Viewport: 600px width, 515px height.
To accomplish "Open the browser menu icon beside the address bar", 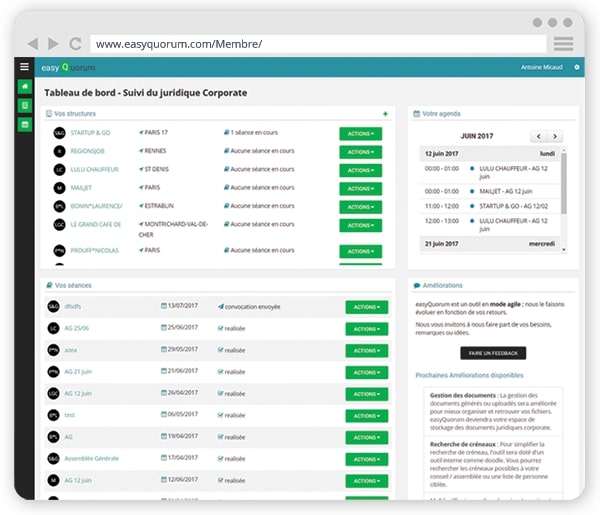I will (563, 44).
